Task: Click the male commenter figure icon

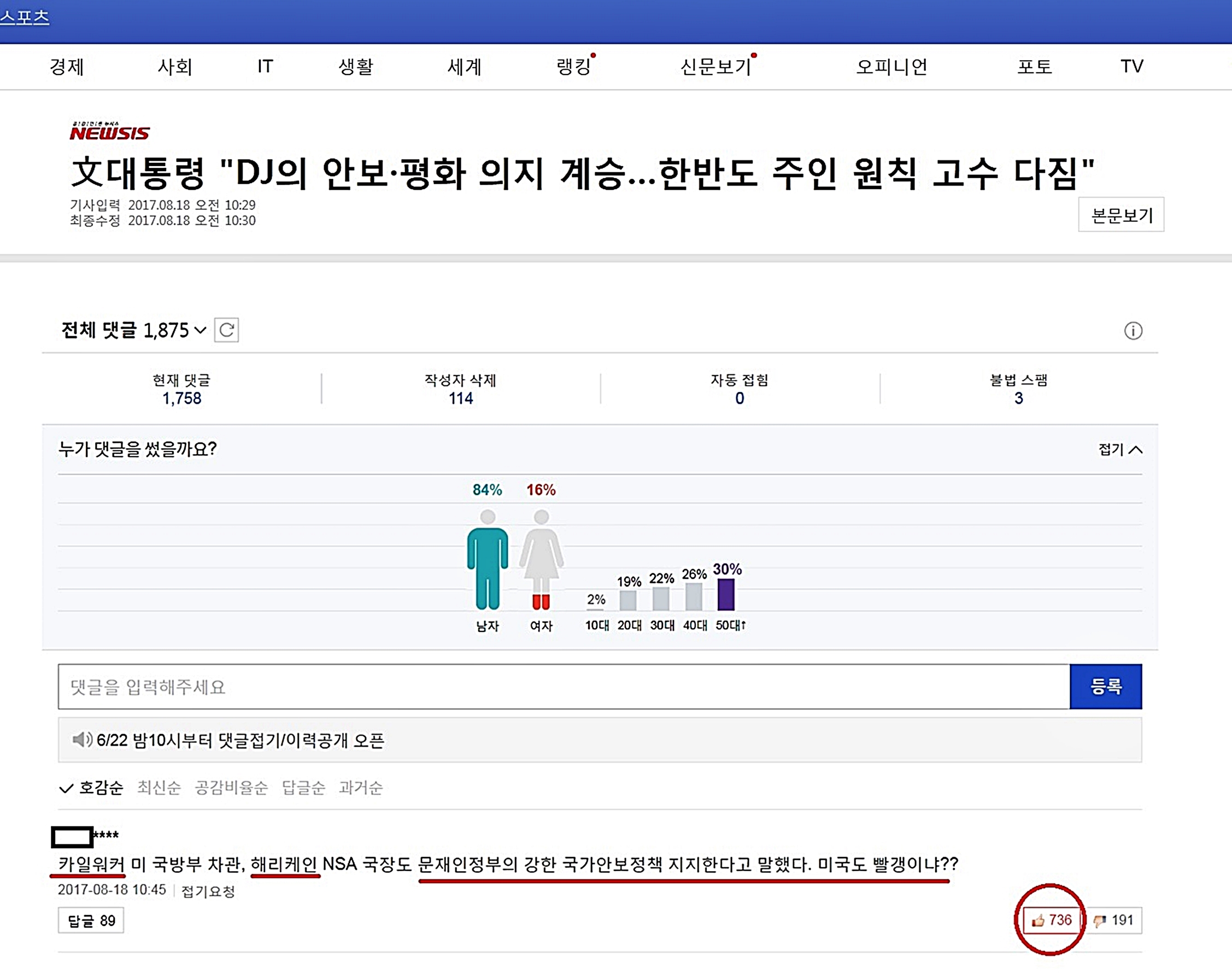Action: pyautogui.click(x=488, y=560)
